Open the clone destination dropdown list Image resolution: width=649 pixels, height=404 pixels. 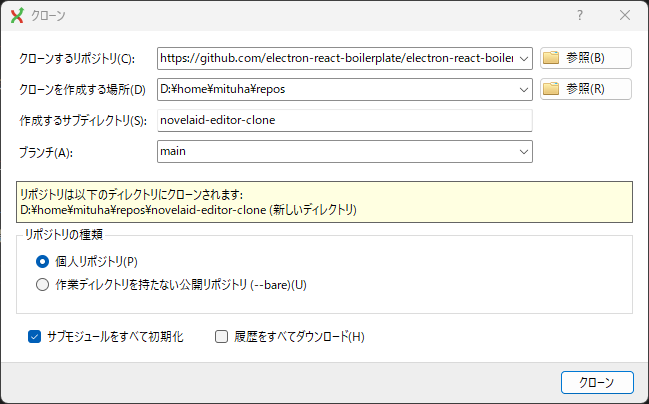pyautogui.click(x=523, y=89)
